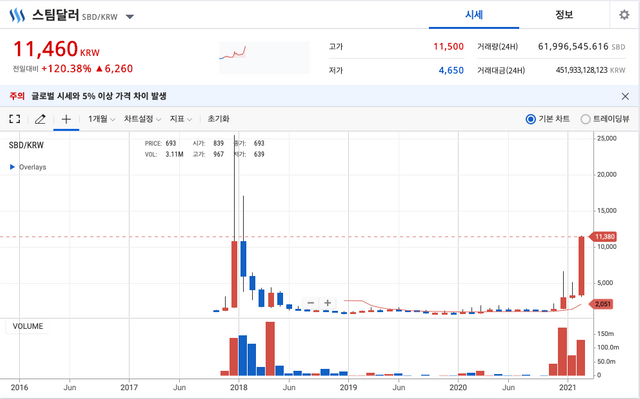Open the 지표 indicators dropdown
The width and height of the screenshot is (640, 399).
coord(181,119)
